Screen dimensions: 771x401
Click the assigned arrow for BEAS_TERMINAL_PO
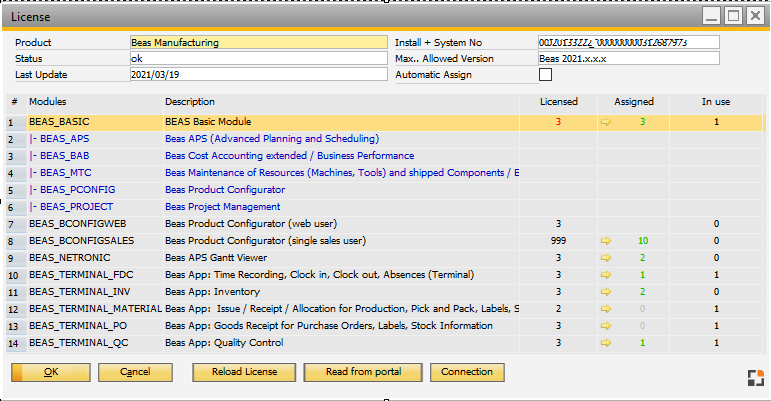tap(605, 326)
